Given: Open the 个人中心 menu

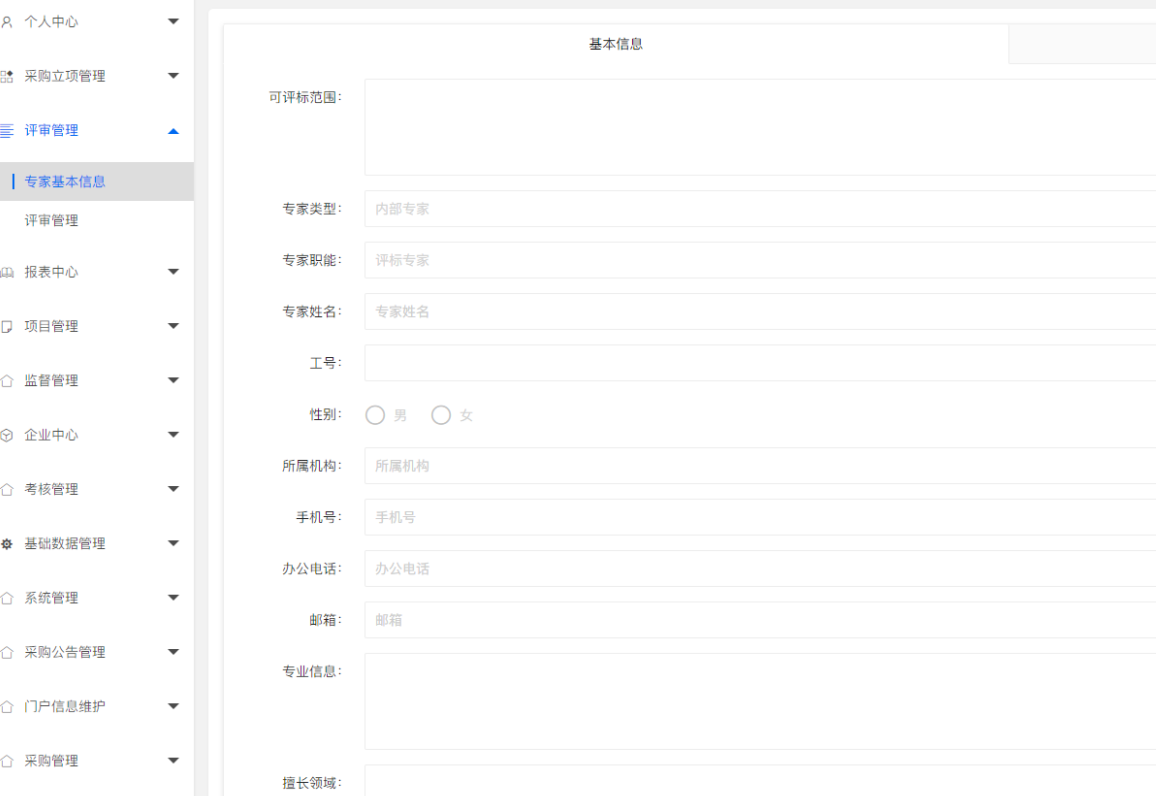Looking at the screenshot, I should pyautogui.click(x=97, y=22).
